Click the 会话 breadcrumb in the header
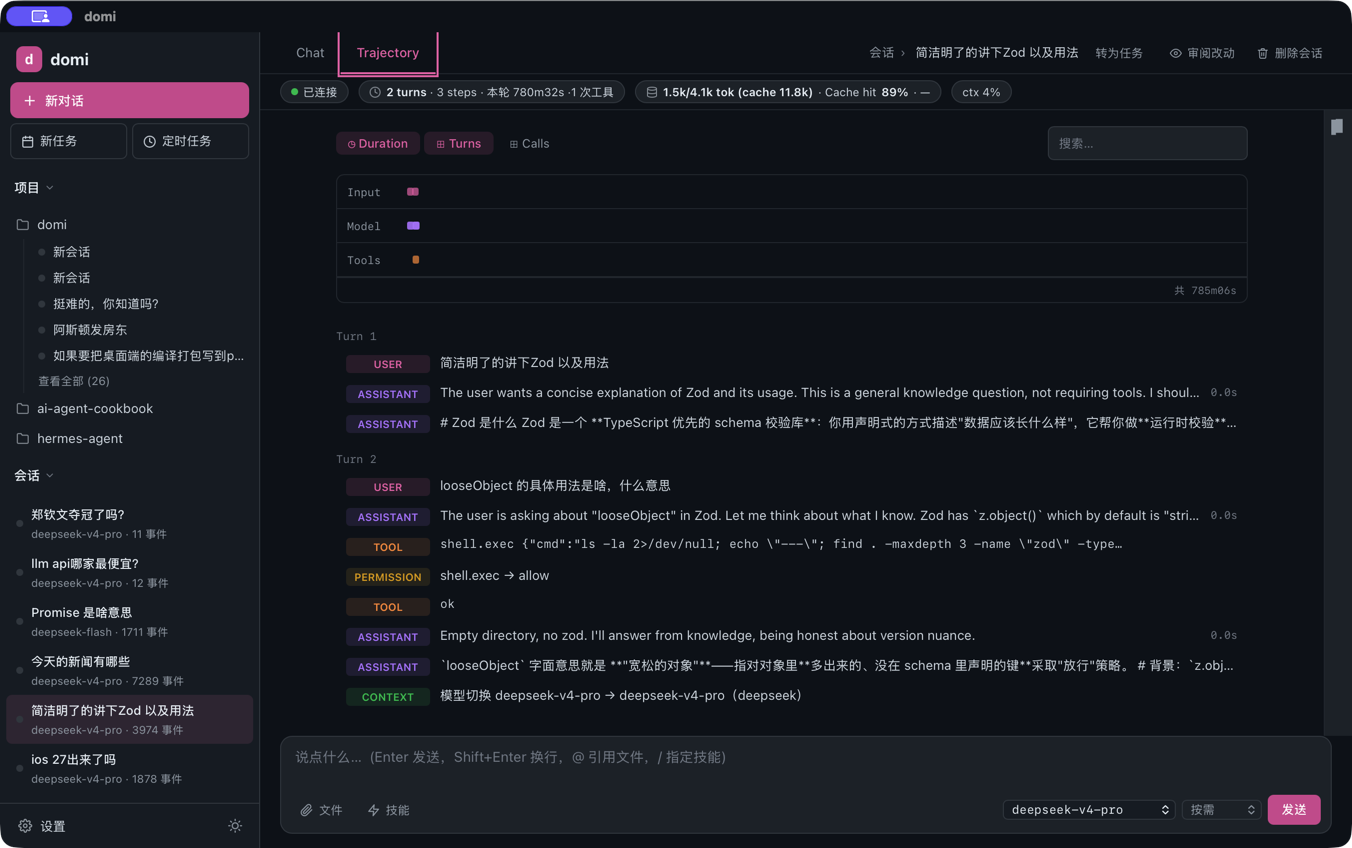 (881, 53)
